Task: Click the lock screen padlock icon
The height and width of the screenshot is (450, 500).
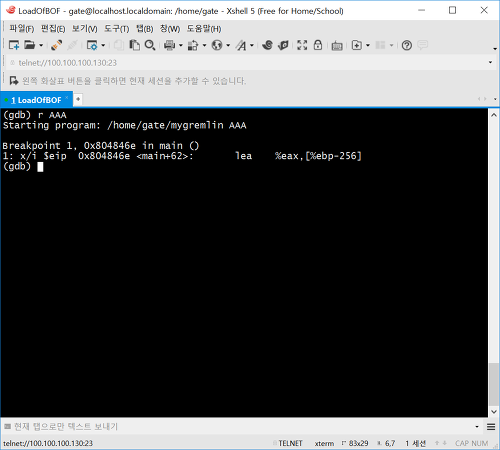Action: coord(318,45)
